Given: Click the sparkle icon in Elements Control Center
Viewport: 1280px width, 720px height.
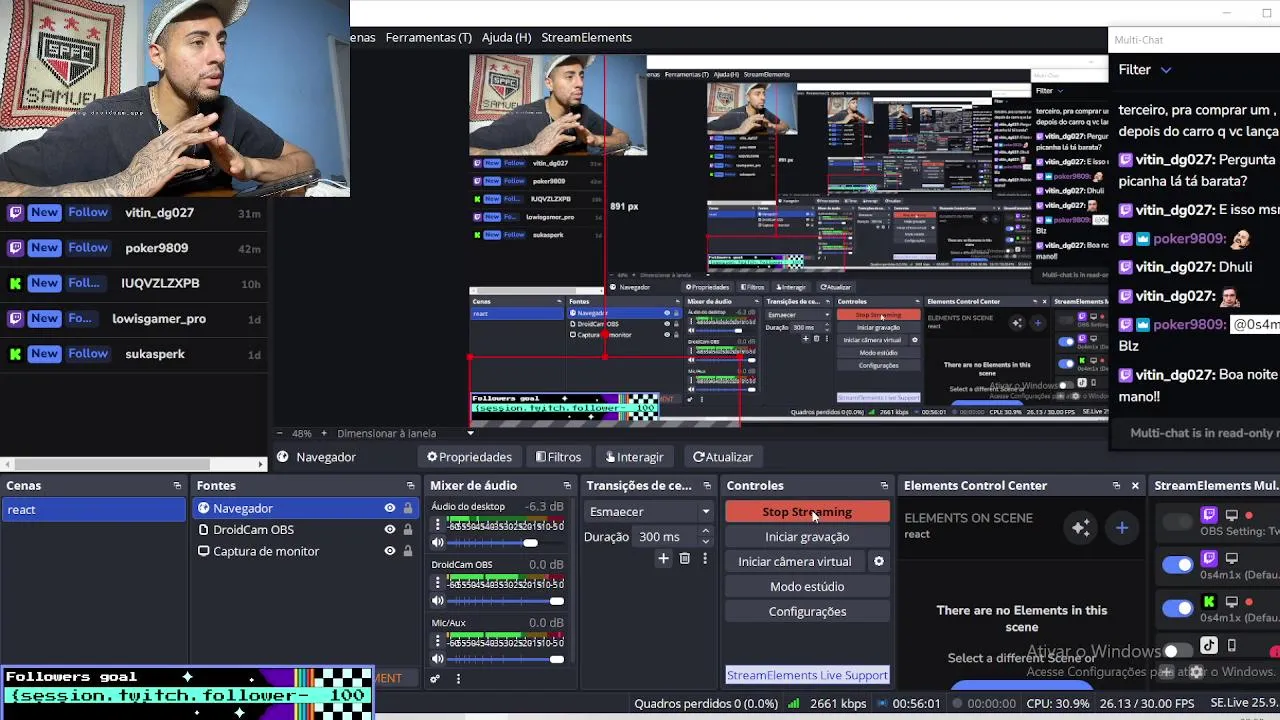Looking at the screenshot, I should tap(1081, 528).
